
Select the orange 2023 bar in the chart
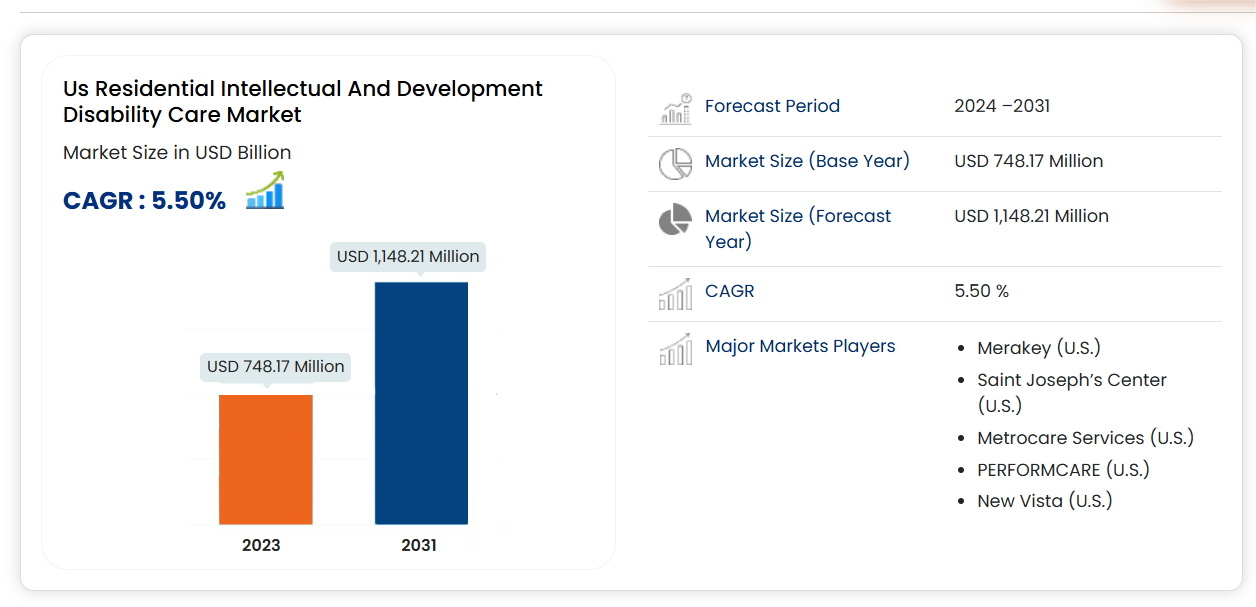click(266, 459)
